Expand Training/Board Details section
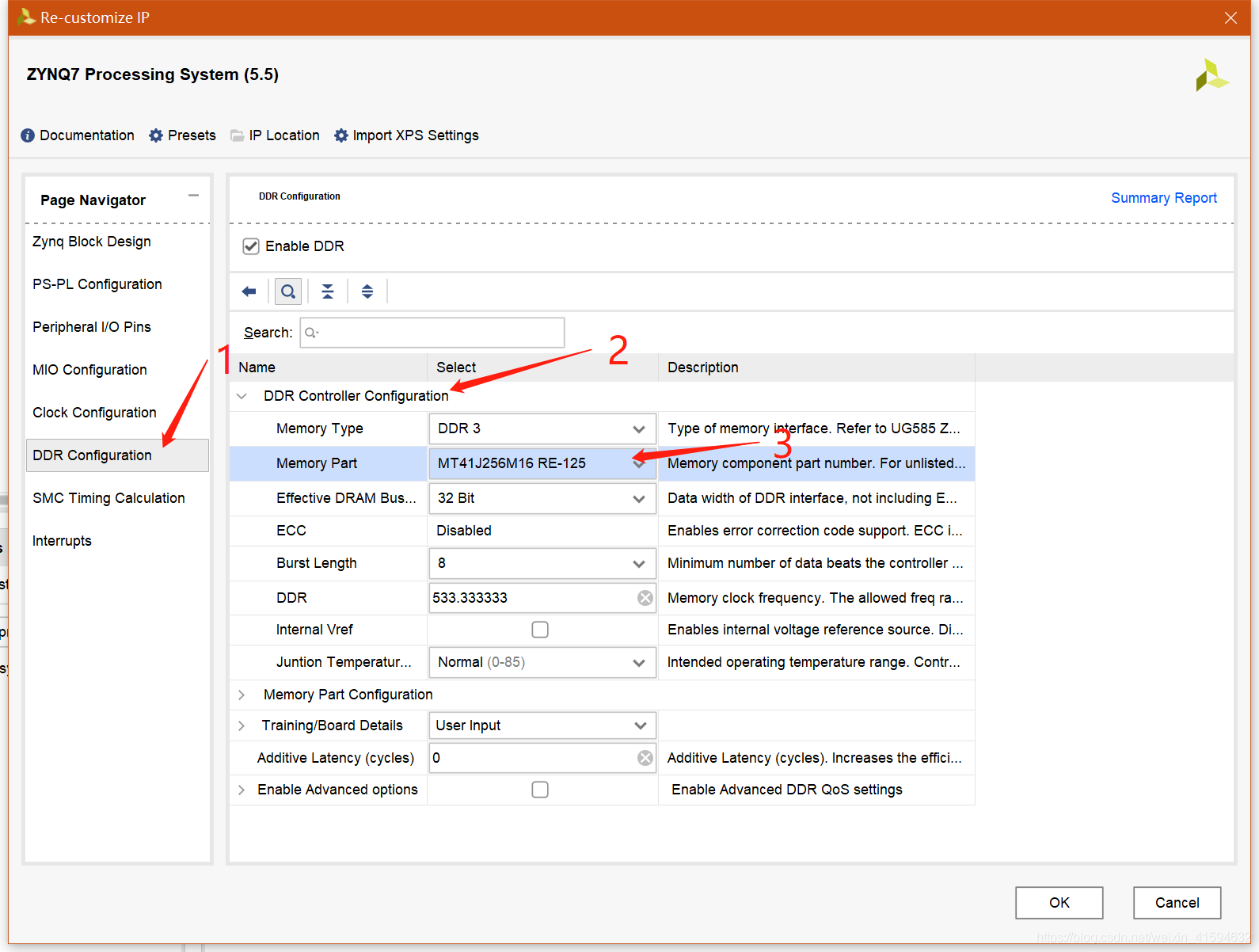Image resolution: width=1259 pixels, height=952 pixels. pos(242,725)
